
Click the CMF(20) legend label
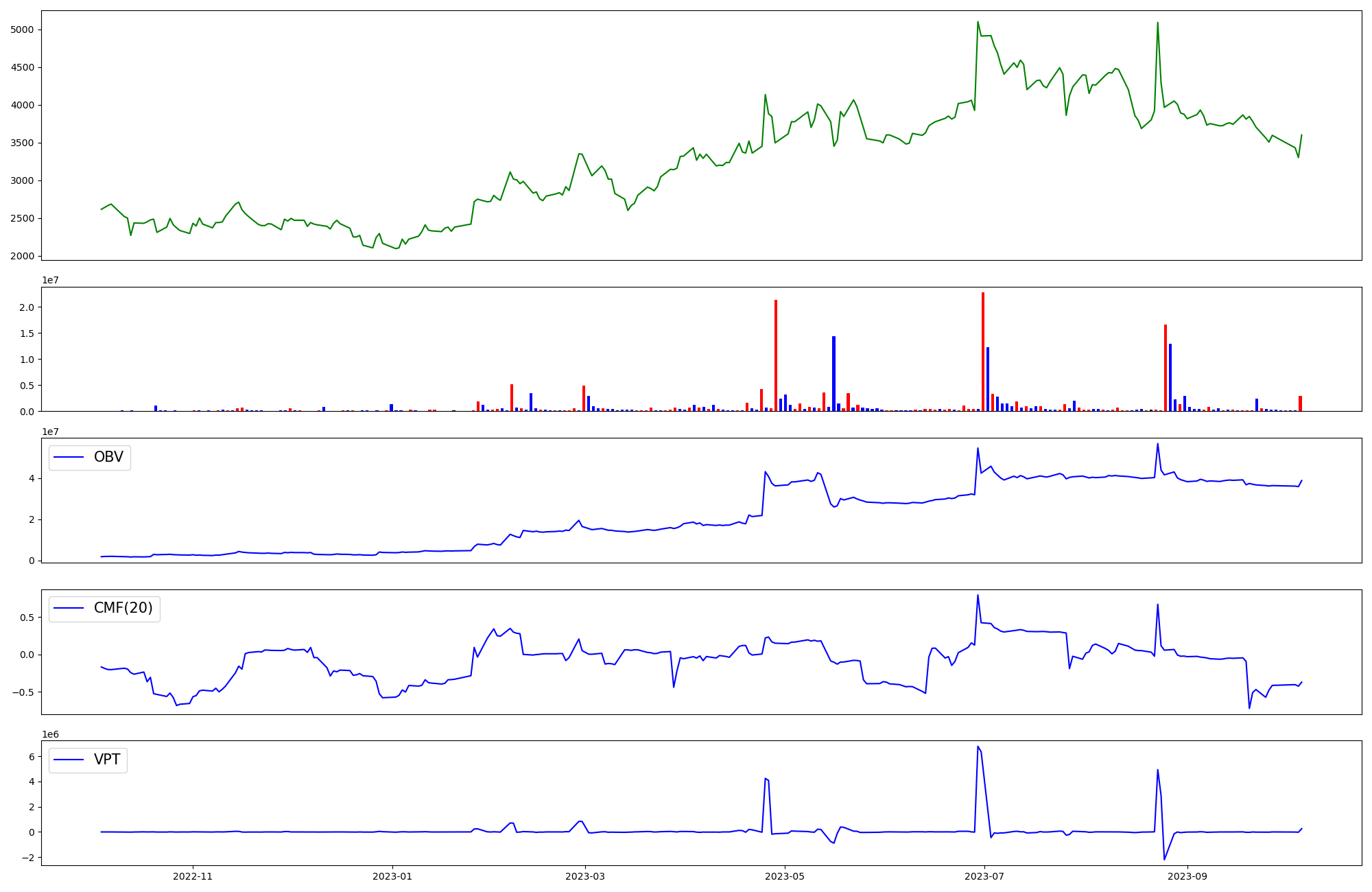tap(123, 609)
